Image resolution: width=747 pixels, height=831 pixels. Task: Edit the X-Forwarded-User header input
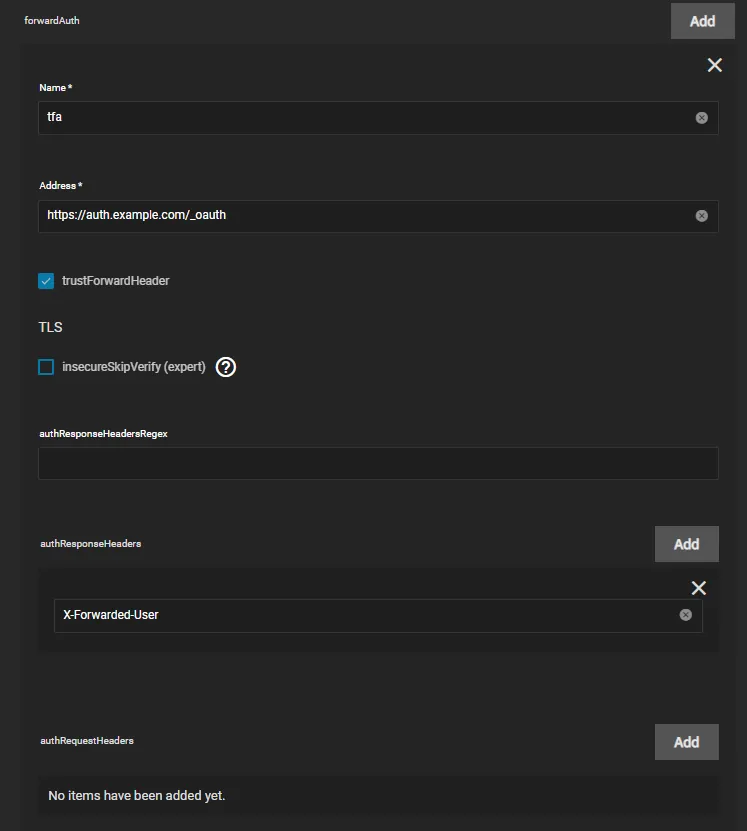[x=360, y=615]
